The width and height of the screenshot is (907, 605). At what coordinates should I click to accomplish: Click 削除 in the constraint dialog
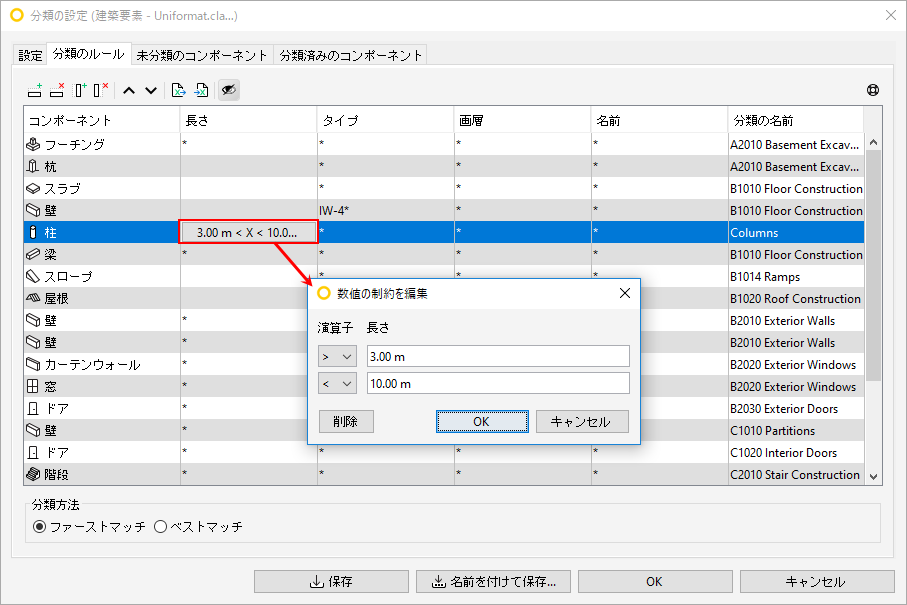346,422
